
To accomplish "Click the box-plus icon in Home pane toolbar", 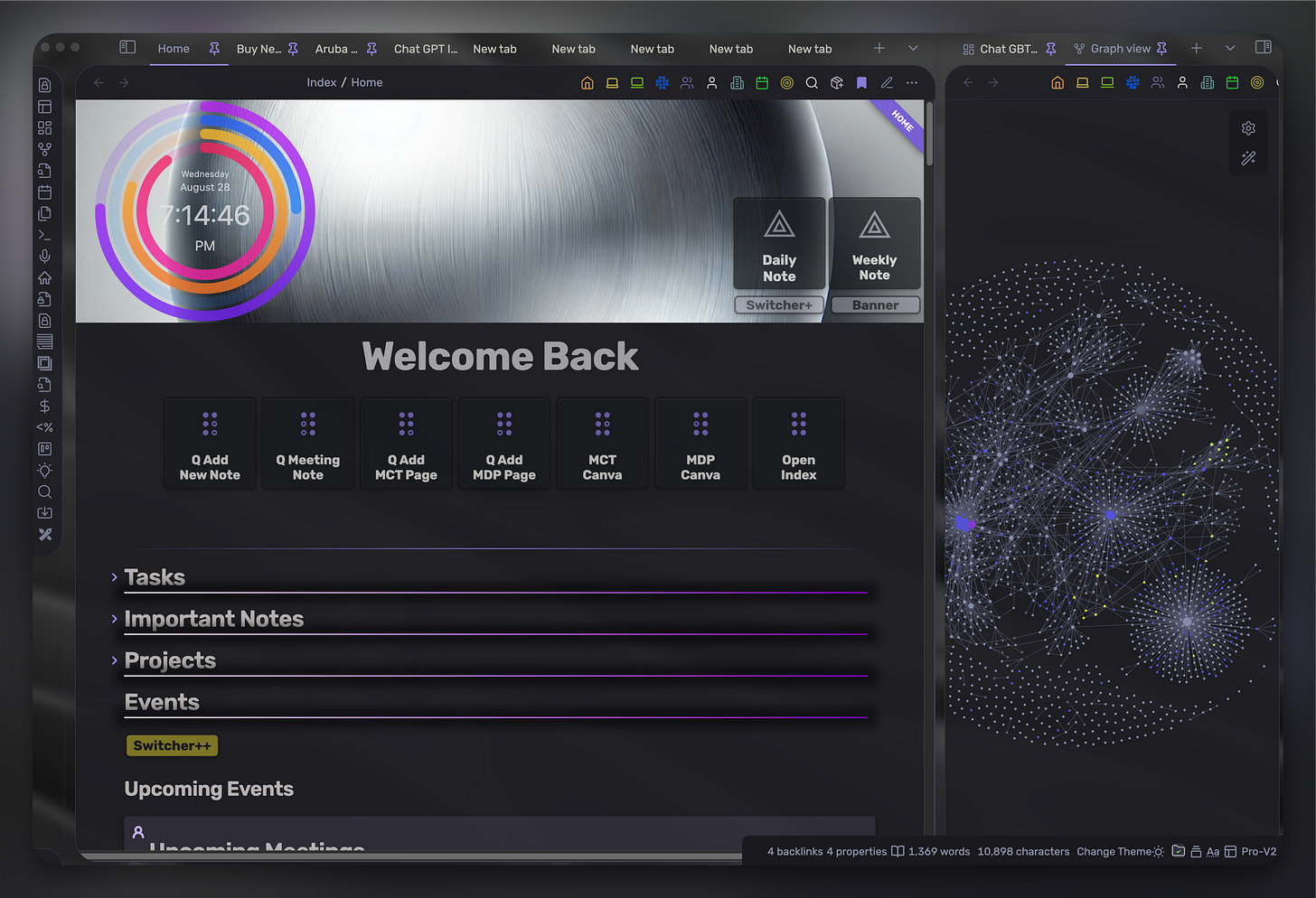I will pos(837,83).
